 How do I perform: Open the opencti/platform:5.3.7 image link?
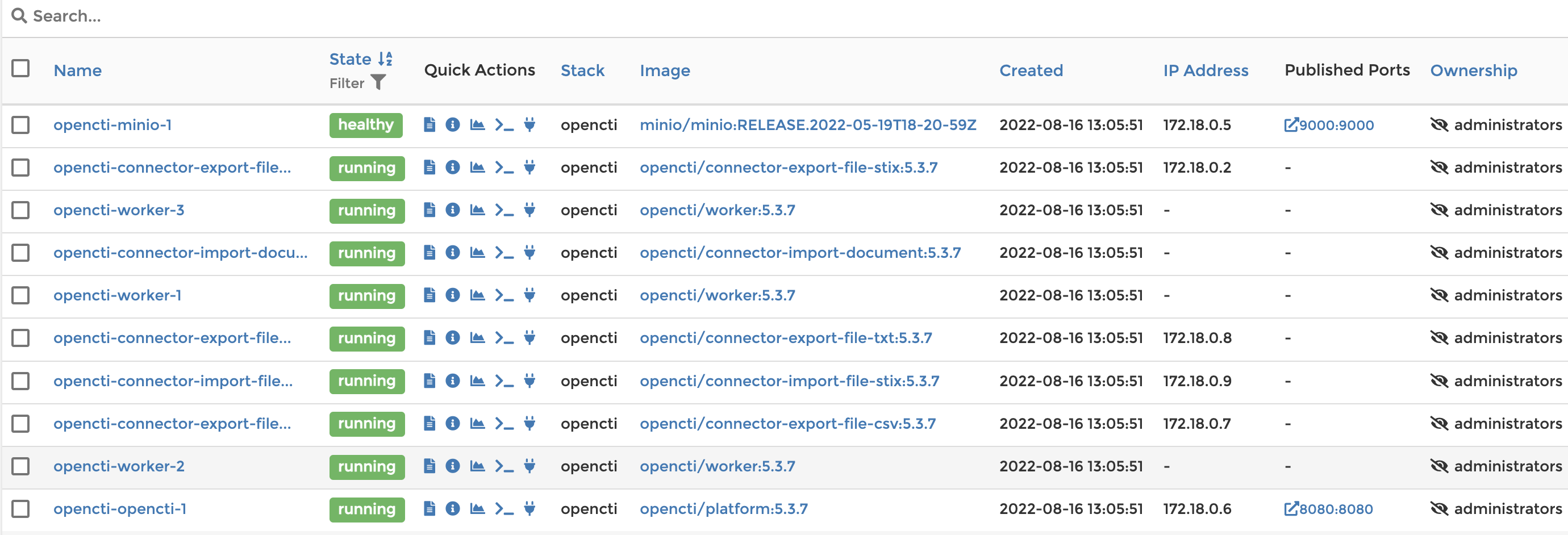724,509
